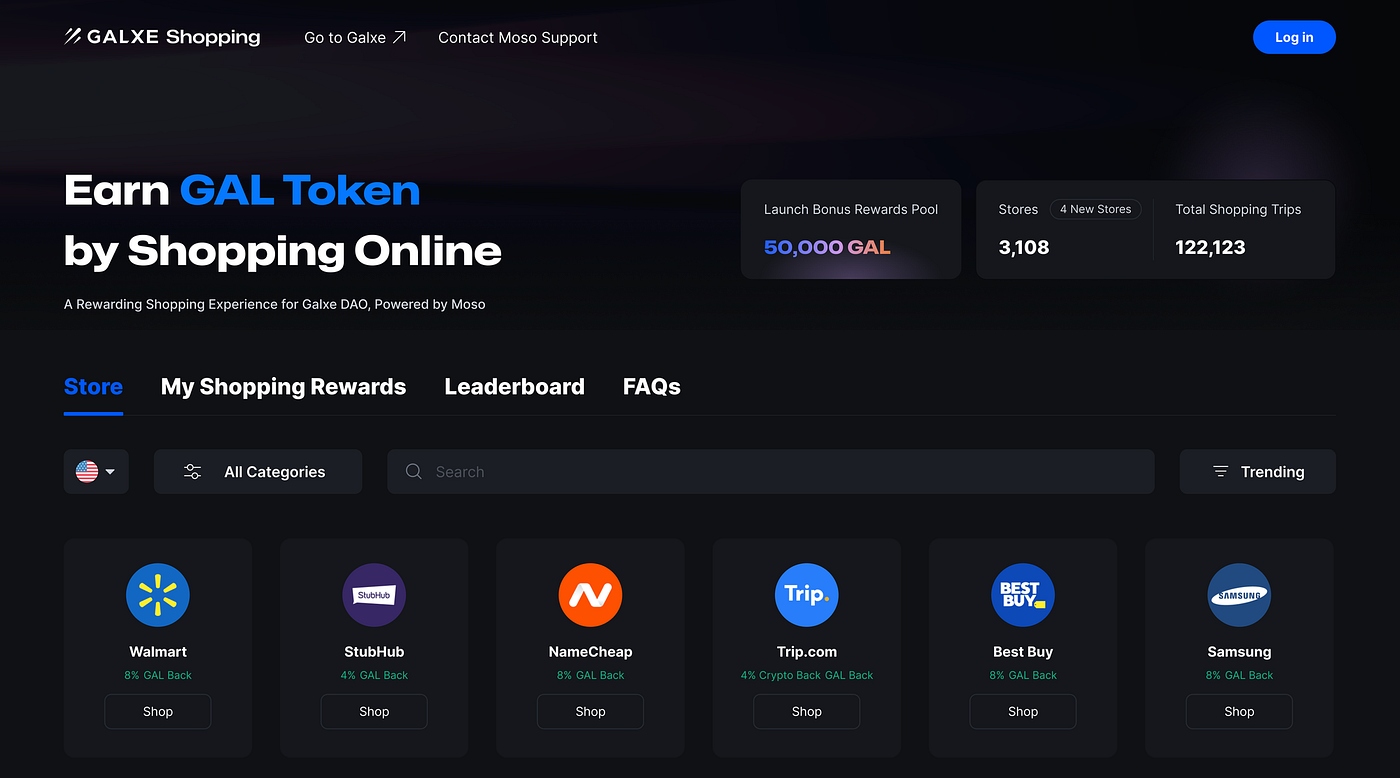Open the All Categories filter dropdown

[x=258, y=471]
